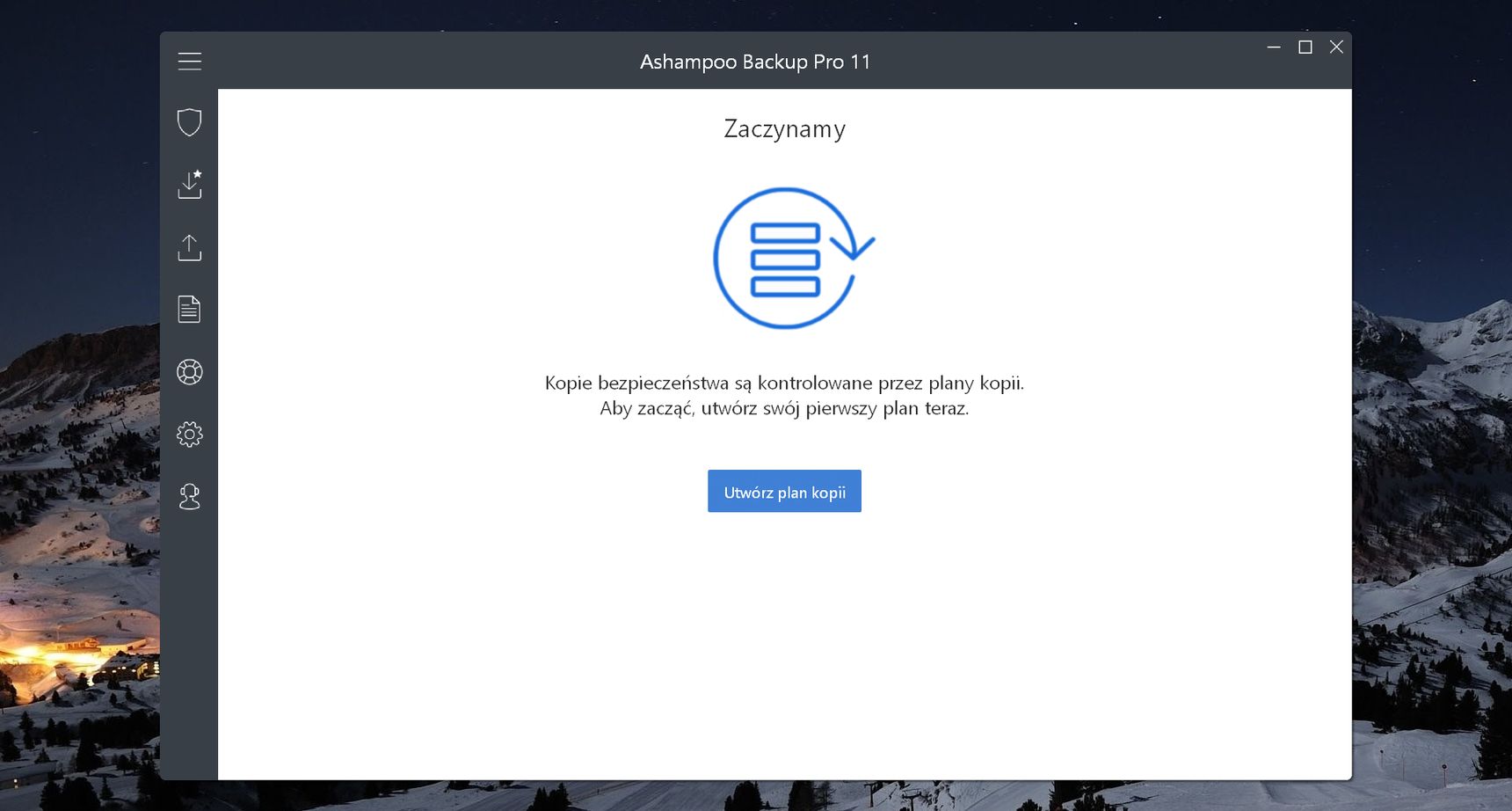
Task: Open the reports document icon in the sidebar
Action: coord(189,309)
